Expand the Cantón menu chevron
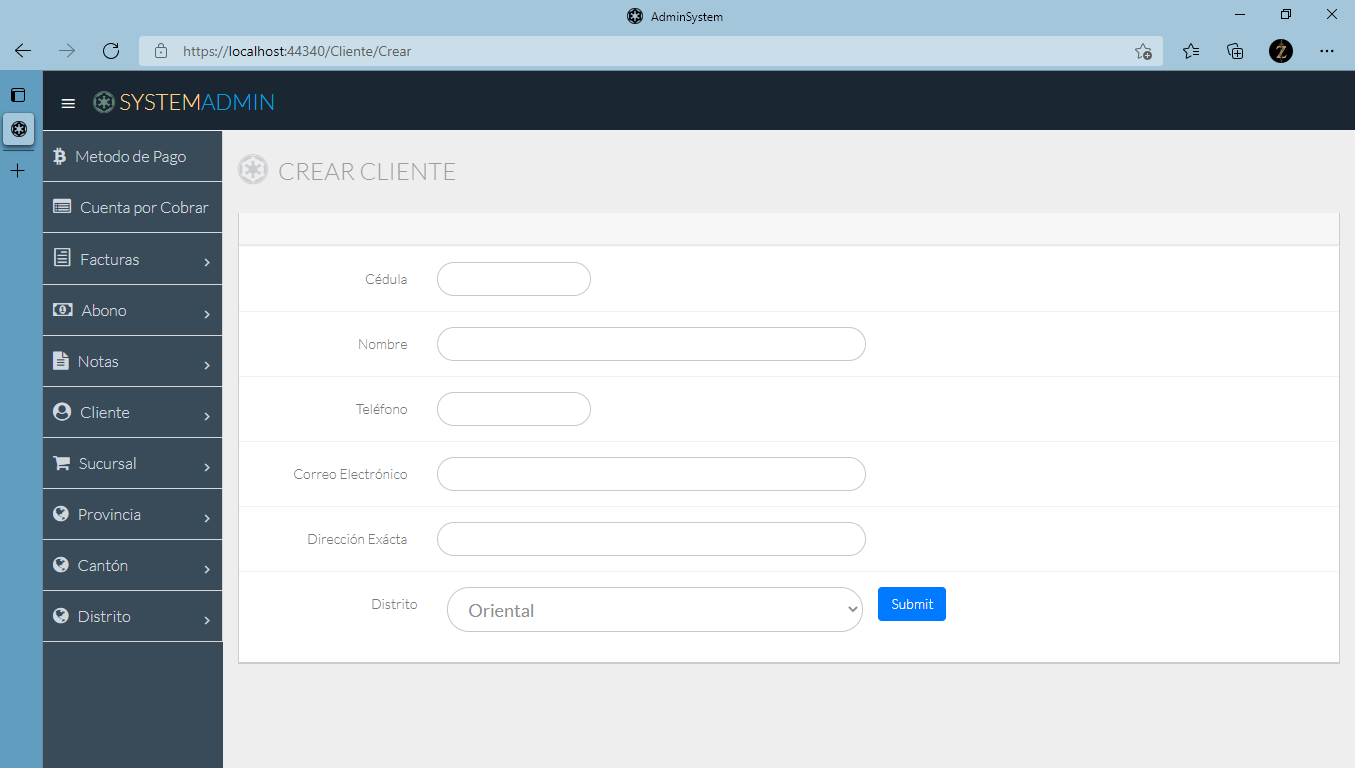Screen dimensions: 1355x768 point(207,569)
